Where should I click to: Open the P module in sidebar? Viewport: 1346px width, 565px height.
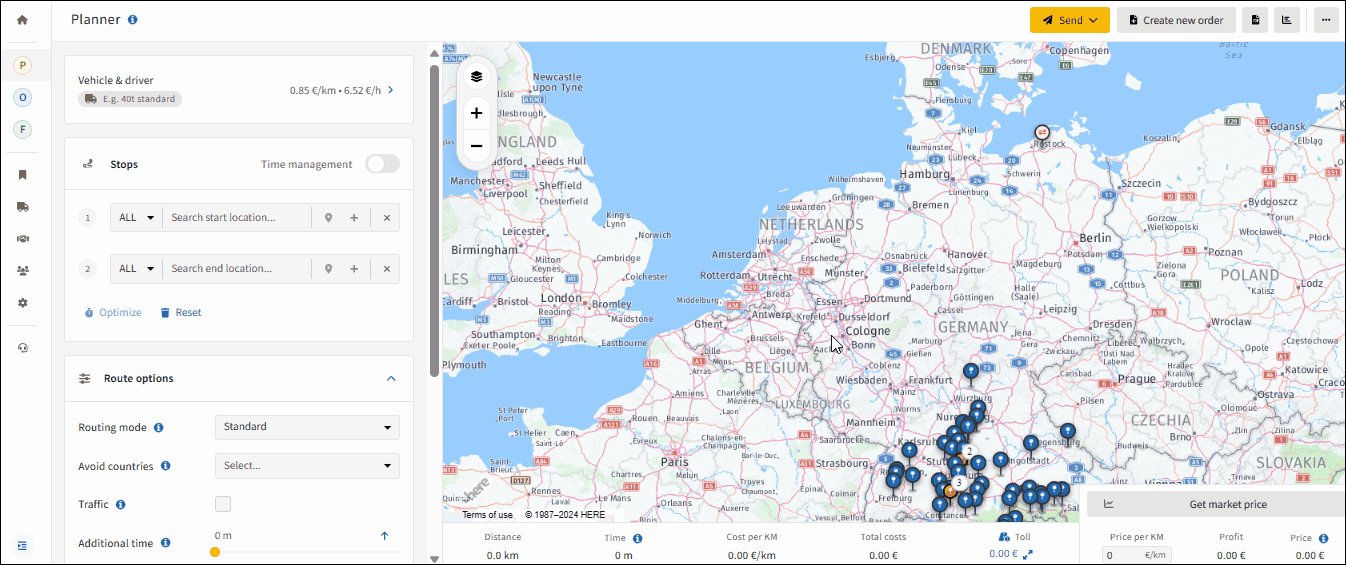[x=22, y=65]
